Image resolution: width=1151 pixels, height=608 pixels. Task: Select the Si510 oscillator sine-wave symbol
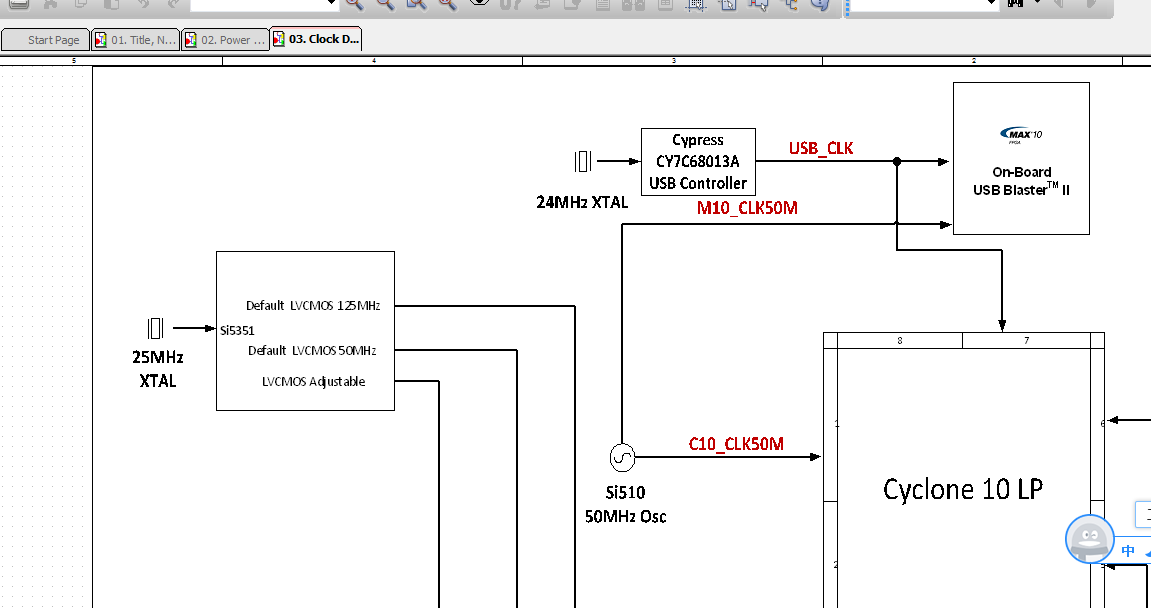tap(622, 457)
